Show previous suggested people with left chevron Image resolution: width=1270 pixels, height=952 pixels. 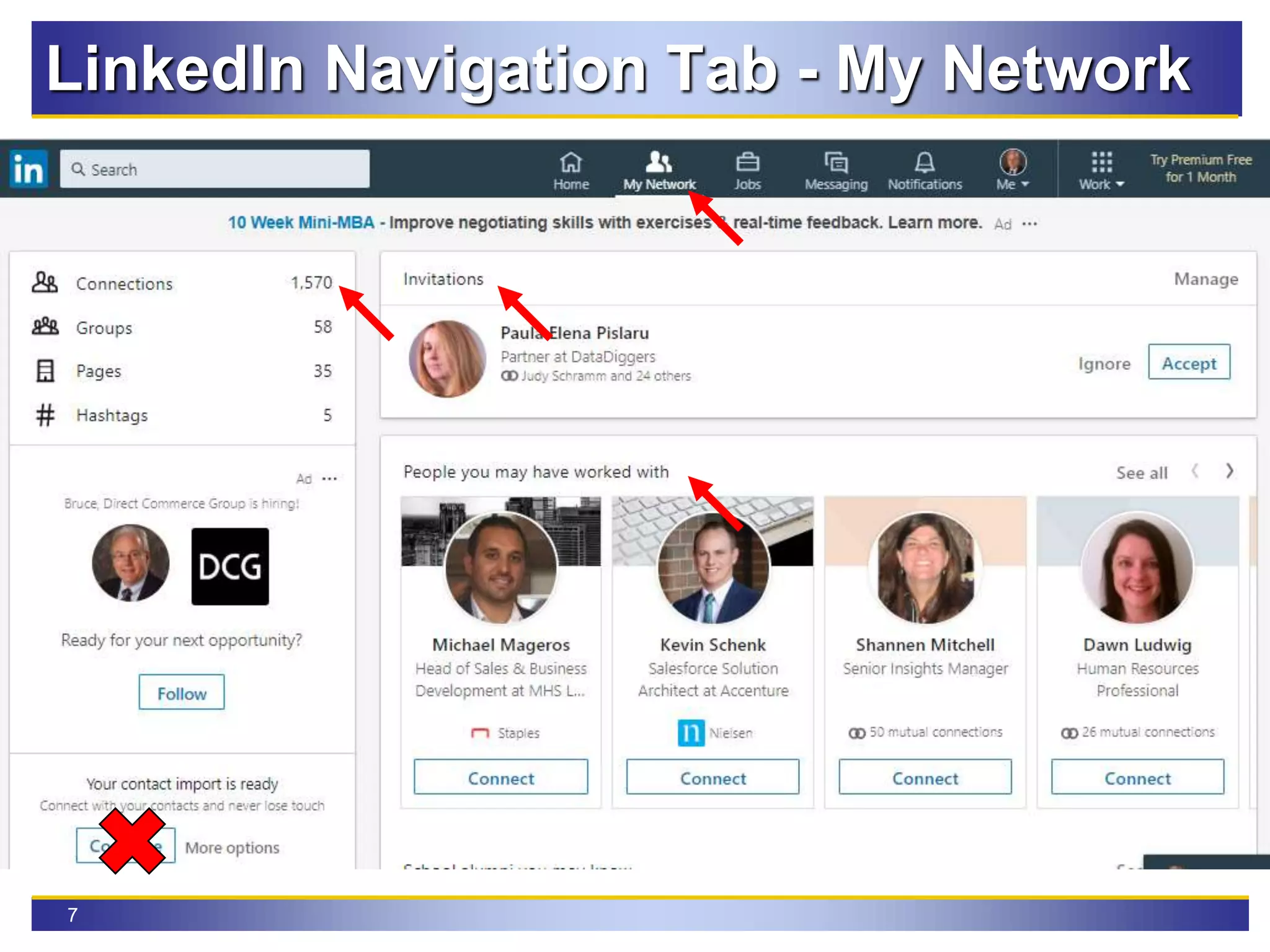(1194, 472)
